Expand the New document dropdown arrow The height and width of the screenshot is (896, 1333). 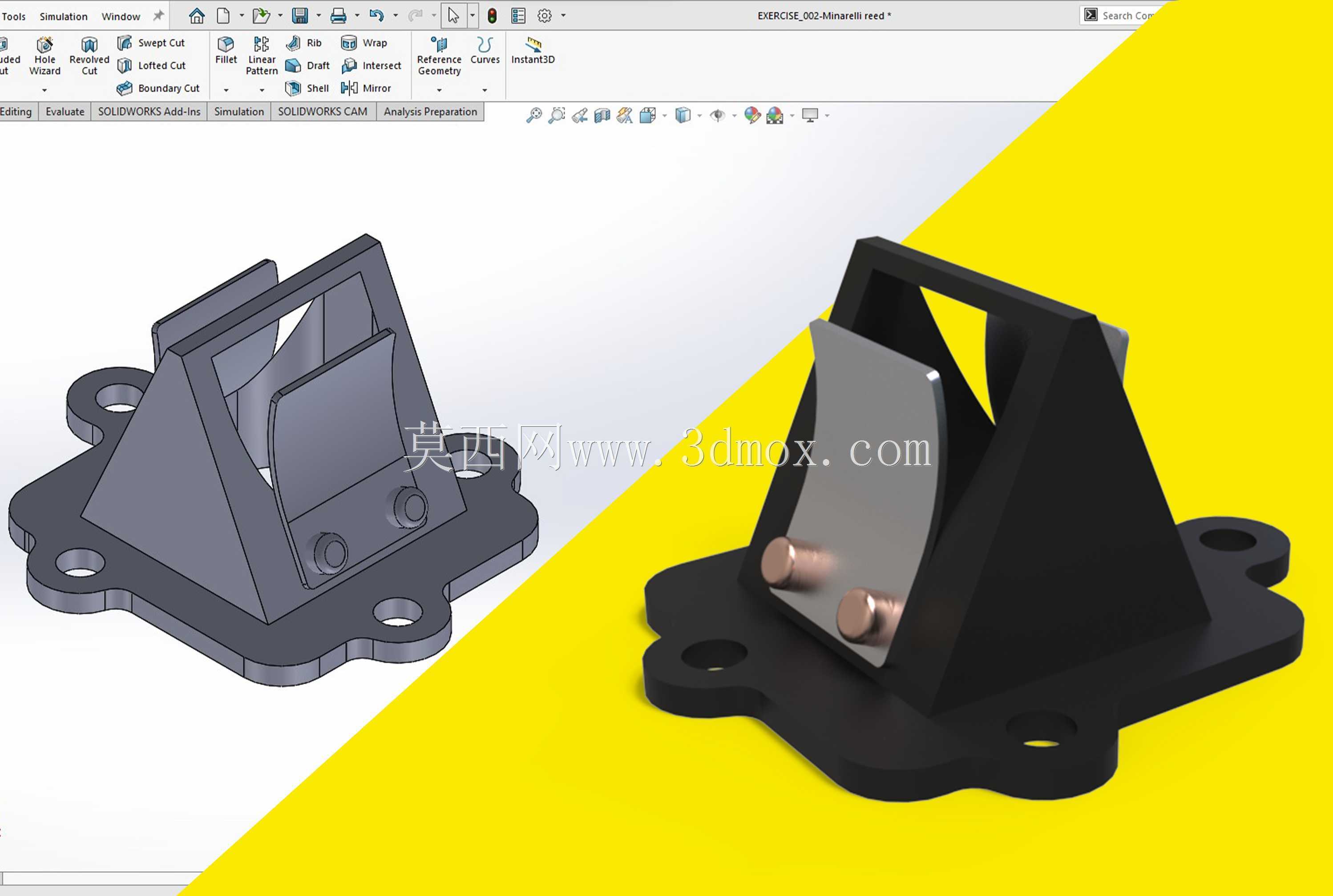coord(242,16)
